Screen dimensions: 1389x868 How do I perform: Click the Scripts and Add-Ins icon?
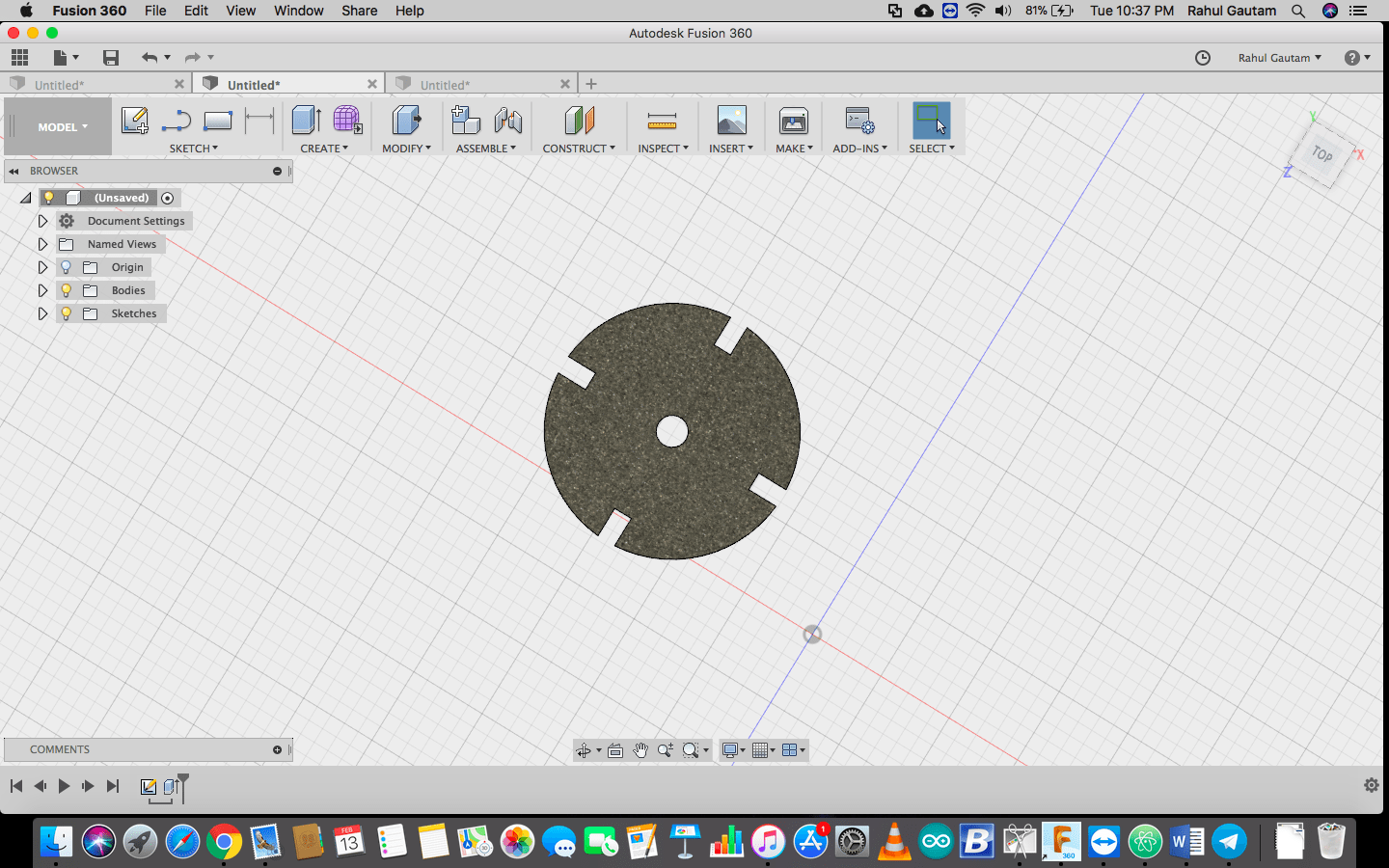859,121
